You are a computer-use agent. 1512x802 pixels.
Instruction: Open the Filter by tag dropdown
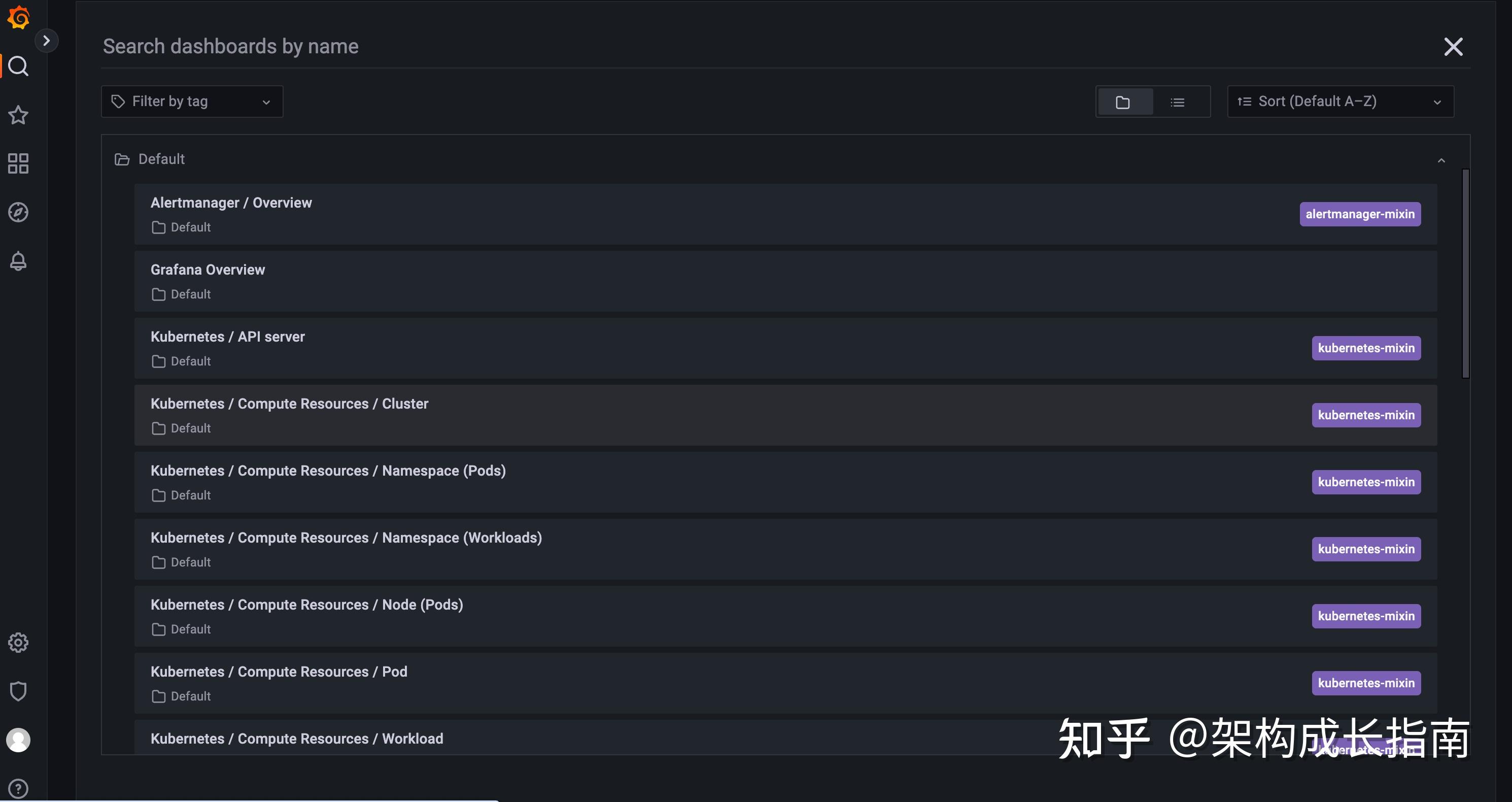[192, 102]
